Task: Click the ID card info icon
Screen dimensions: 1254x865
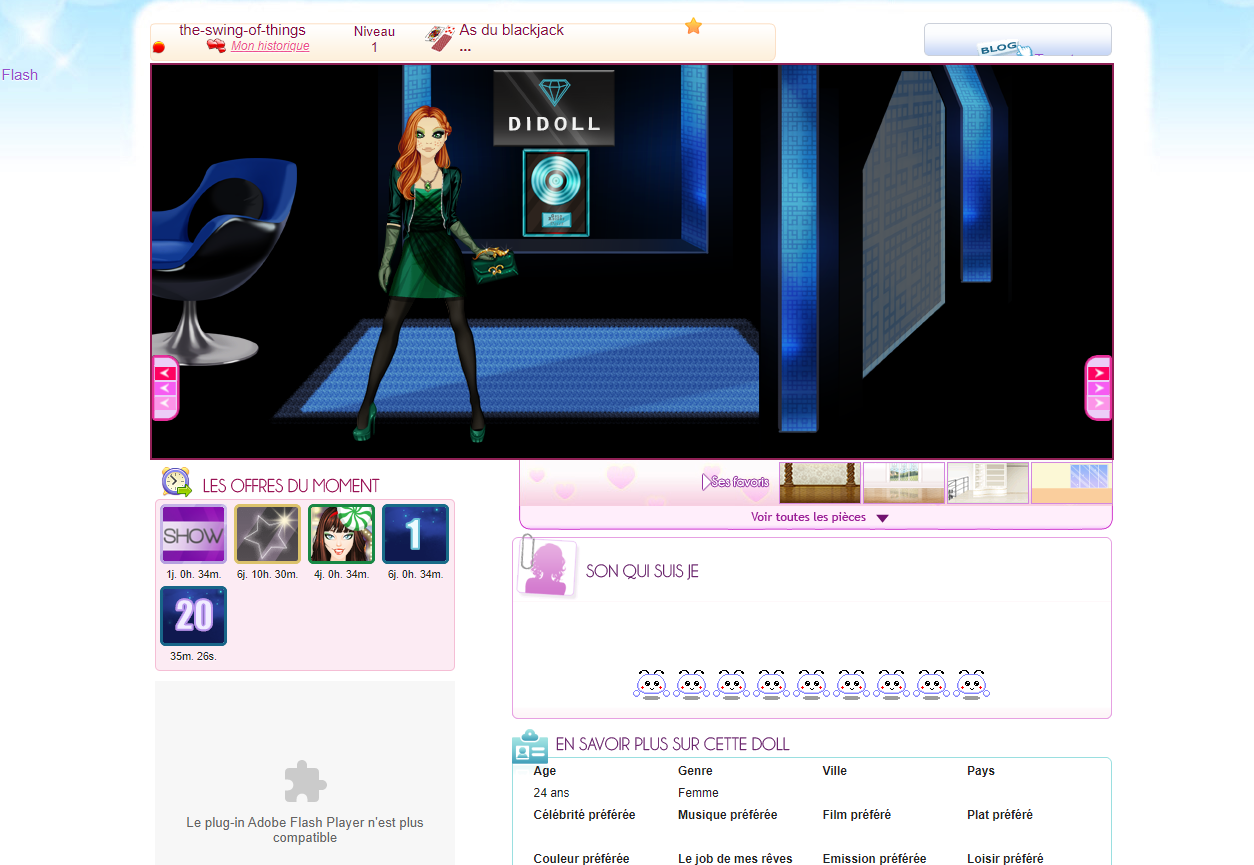Action: click(x=530, y=747)
